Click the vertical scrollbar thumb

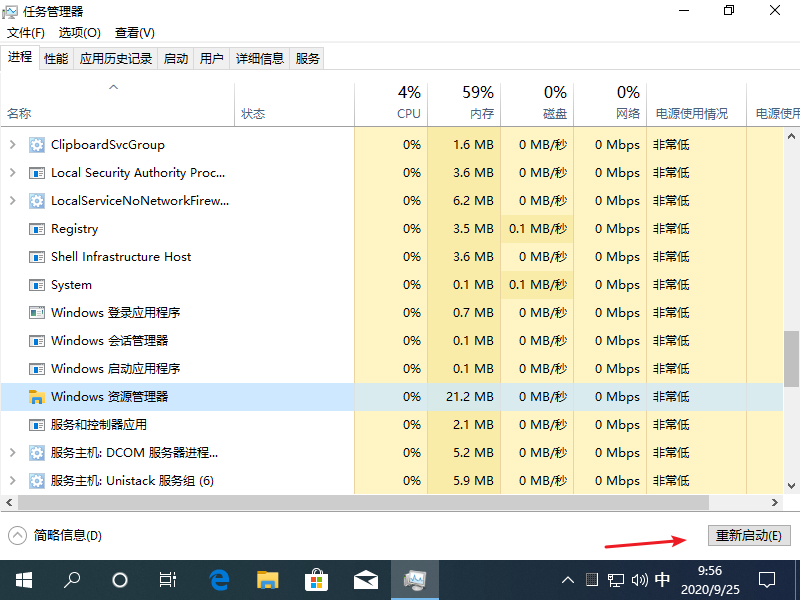[791, 358]
